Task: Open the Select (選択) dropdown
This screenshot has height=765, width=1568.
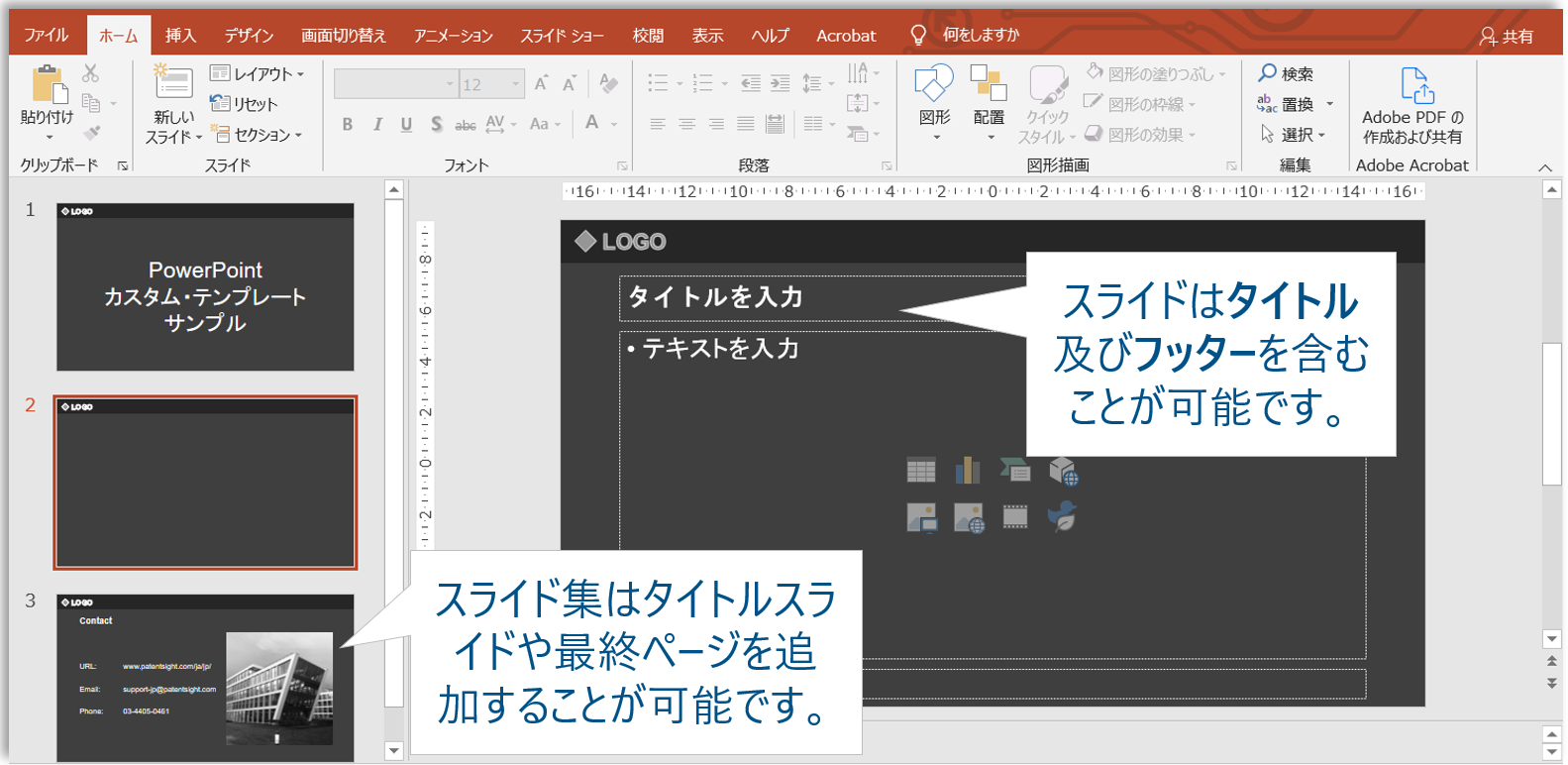Action: [x=1293, y=134]
